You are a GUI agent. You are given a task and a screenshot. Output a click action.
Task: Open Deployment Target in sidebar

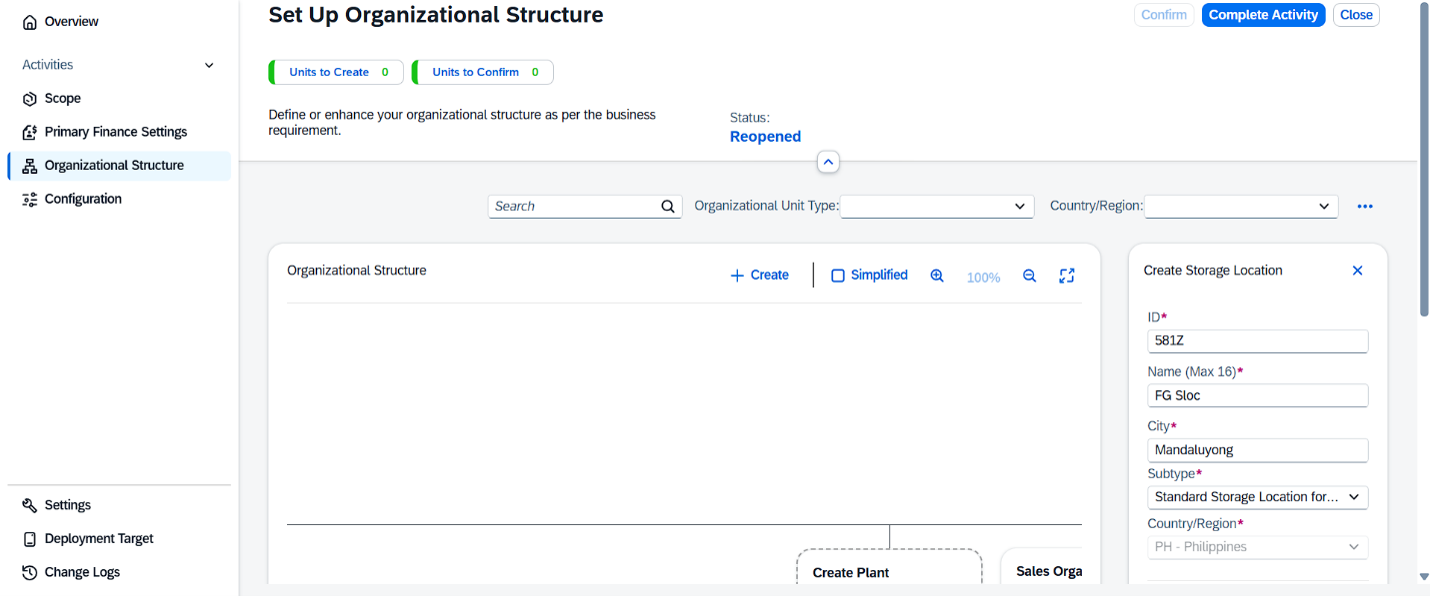click(x=88, y=538)
